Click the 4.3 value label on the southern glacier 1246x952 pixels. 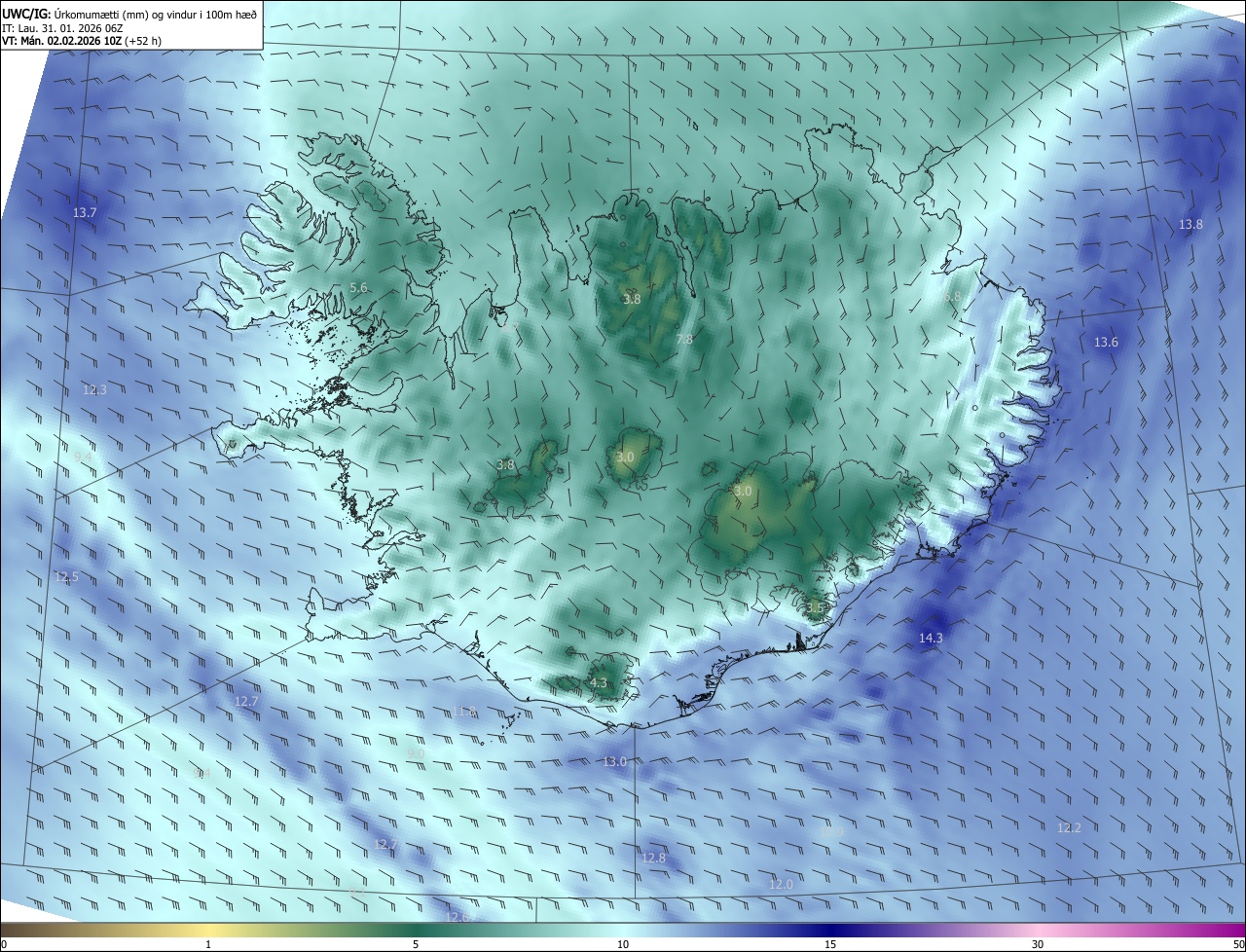(x=599, y=683)
